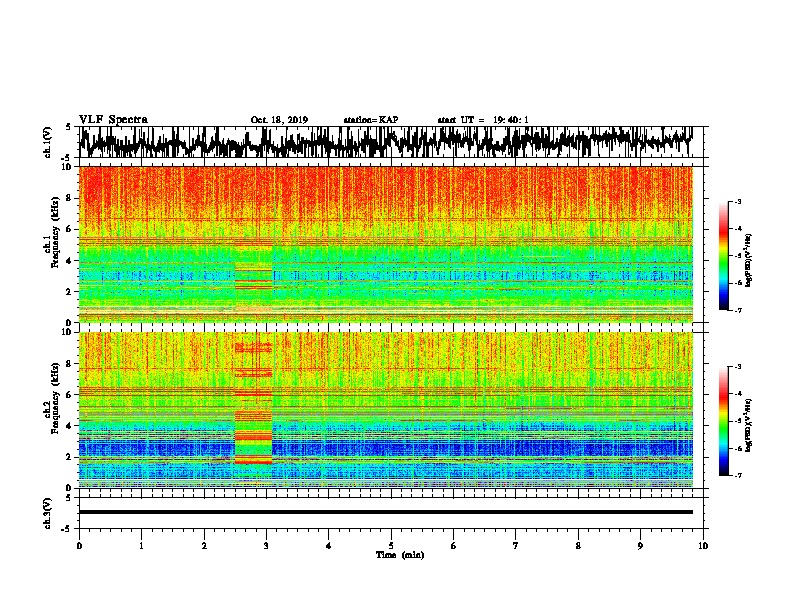Click the ch.2 spectrogram color bar
Image resolution: width=792 pixels, height=612 pixels.
pyautogui.click(x=724, y=421)
